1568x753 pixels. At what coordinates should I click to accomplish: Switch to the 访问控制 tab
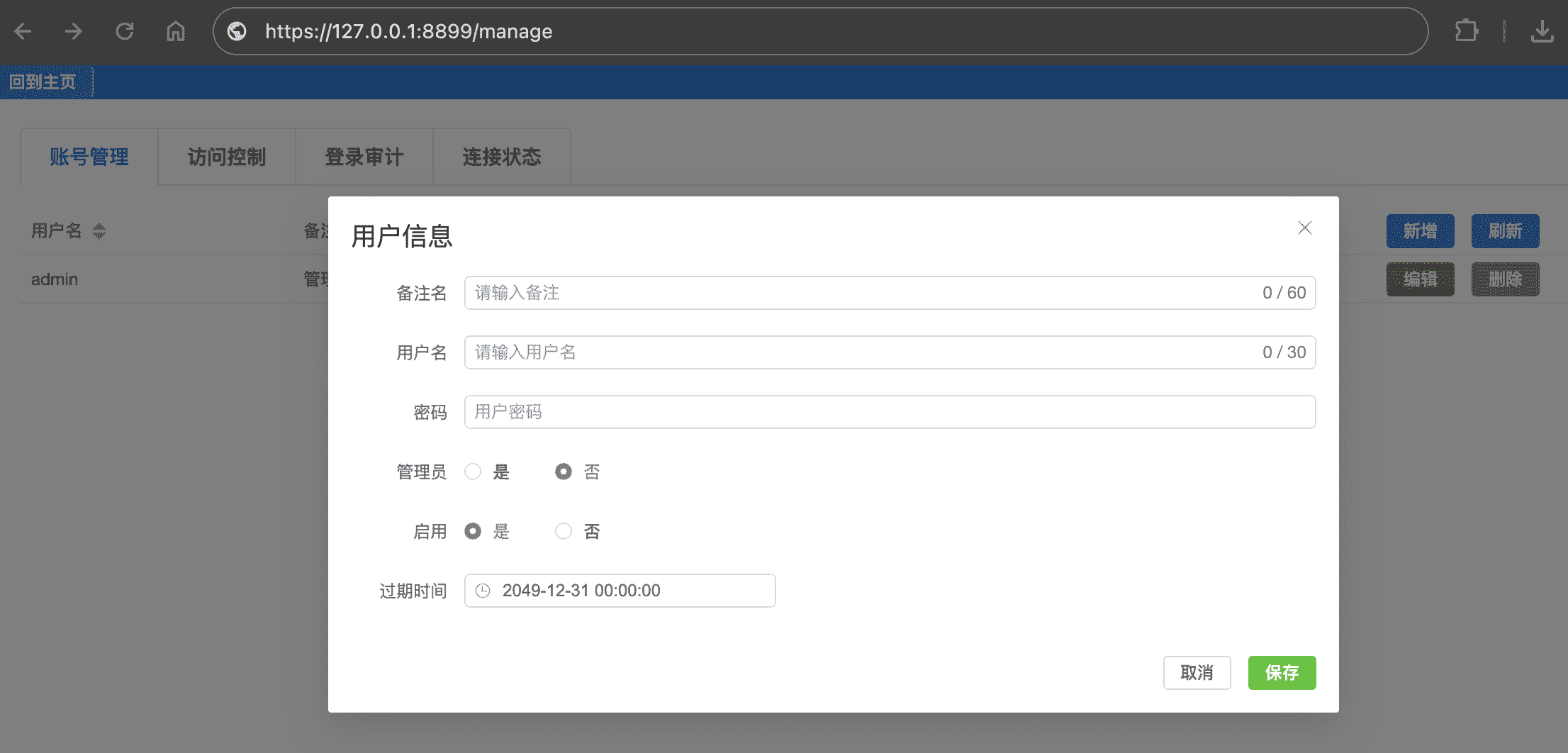pos(227,157)
